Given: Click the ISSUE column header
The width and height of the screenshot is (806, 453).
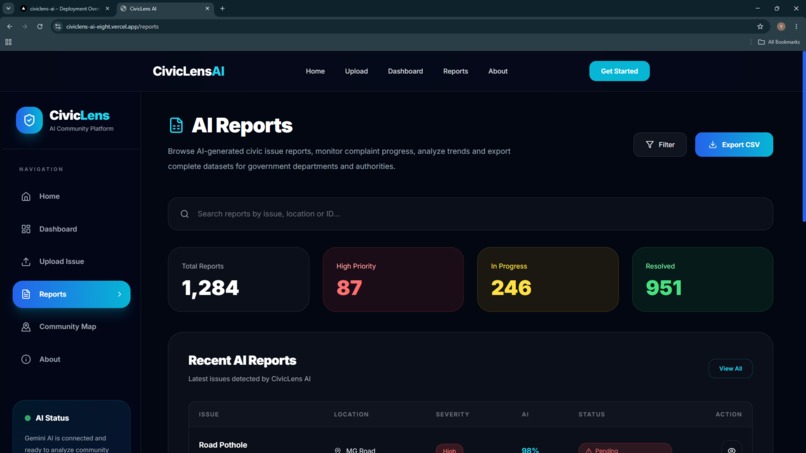Looking at the screenshot, I should click(x=209, y=414).
